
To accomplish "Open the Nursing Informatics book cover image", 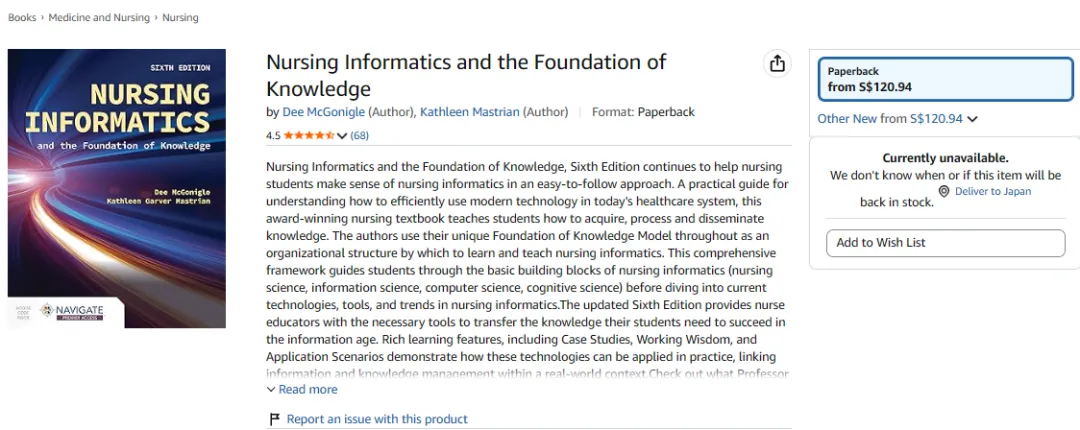I will (117, 188).
